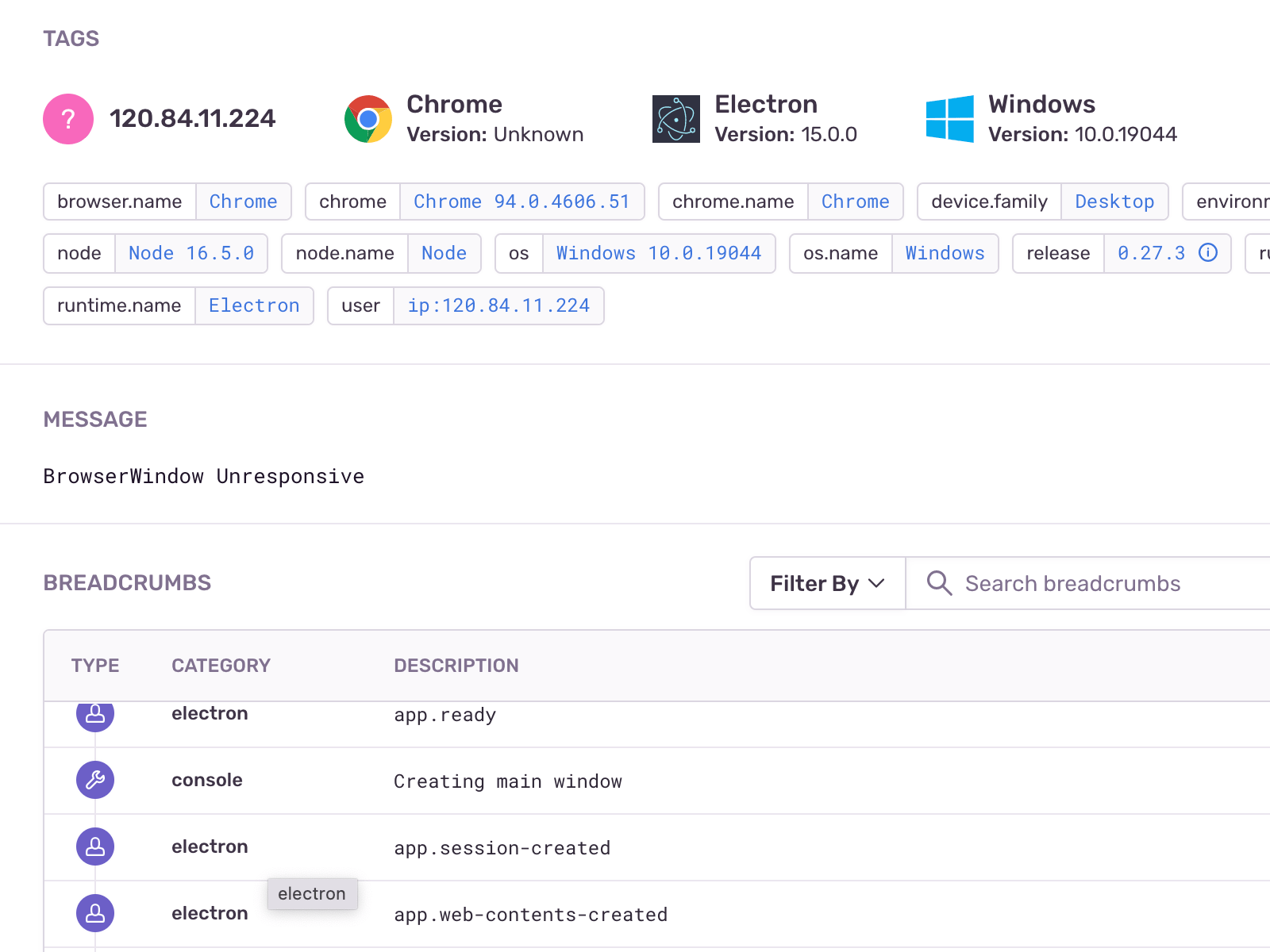Open the Filter By dropdown
Screen dimensions: 1270x952
825,583
